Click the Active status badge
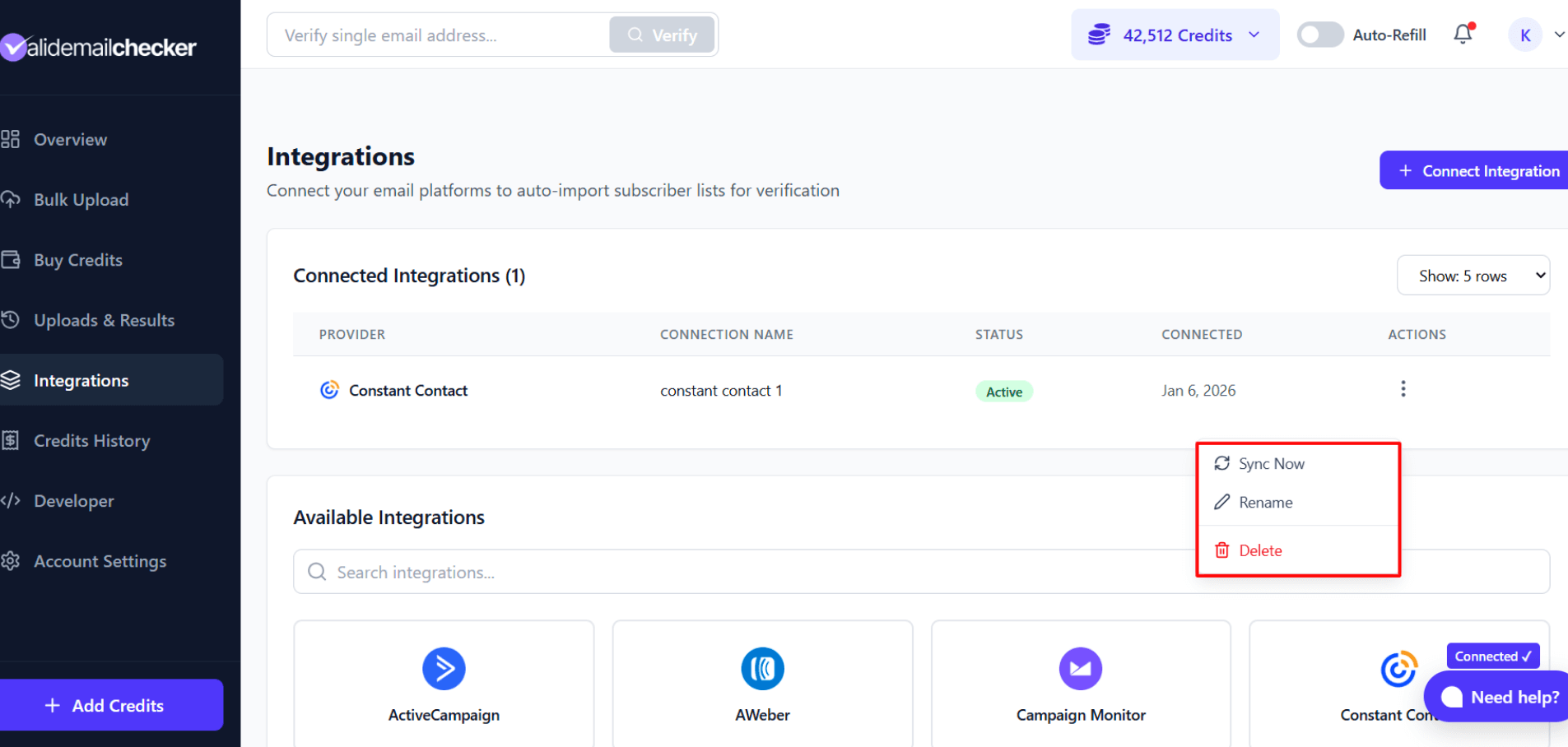 (1004, 391)
